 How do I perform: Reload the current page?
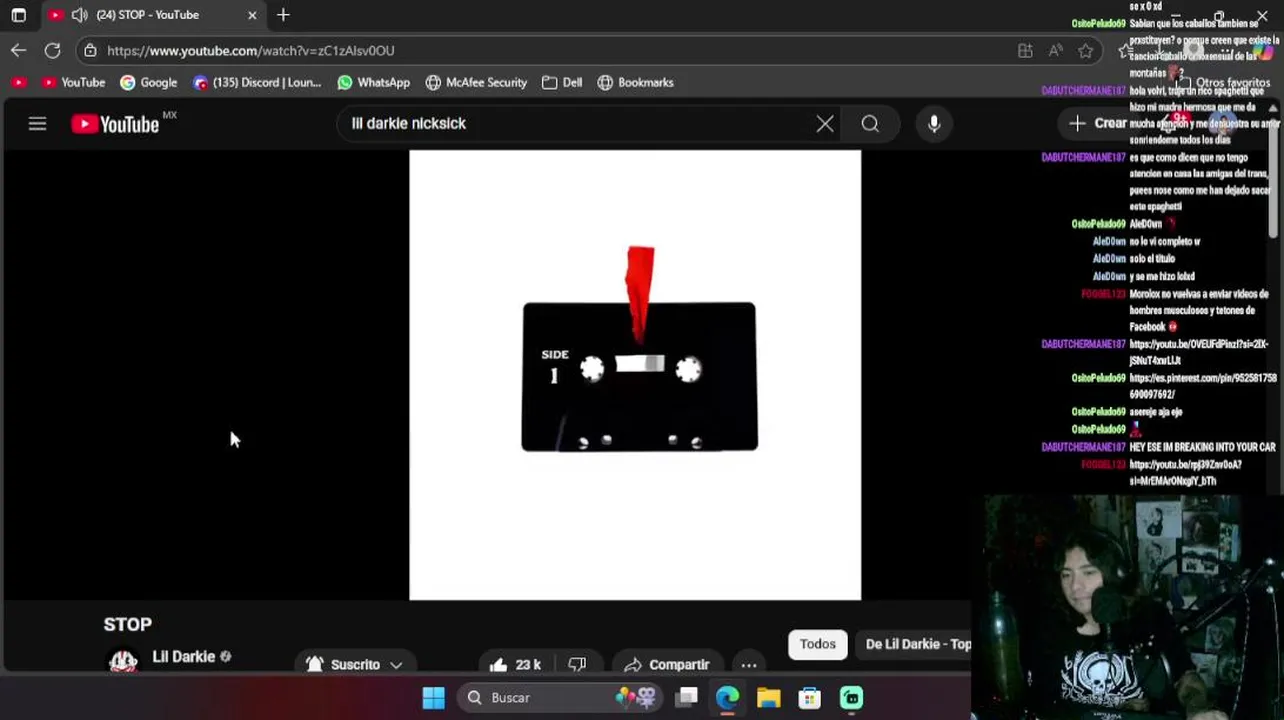click(52, 50)
